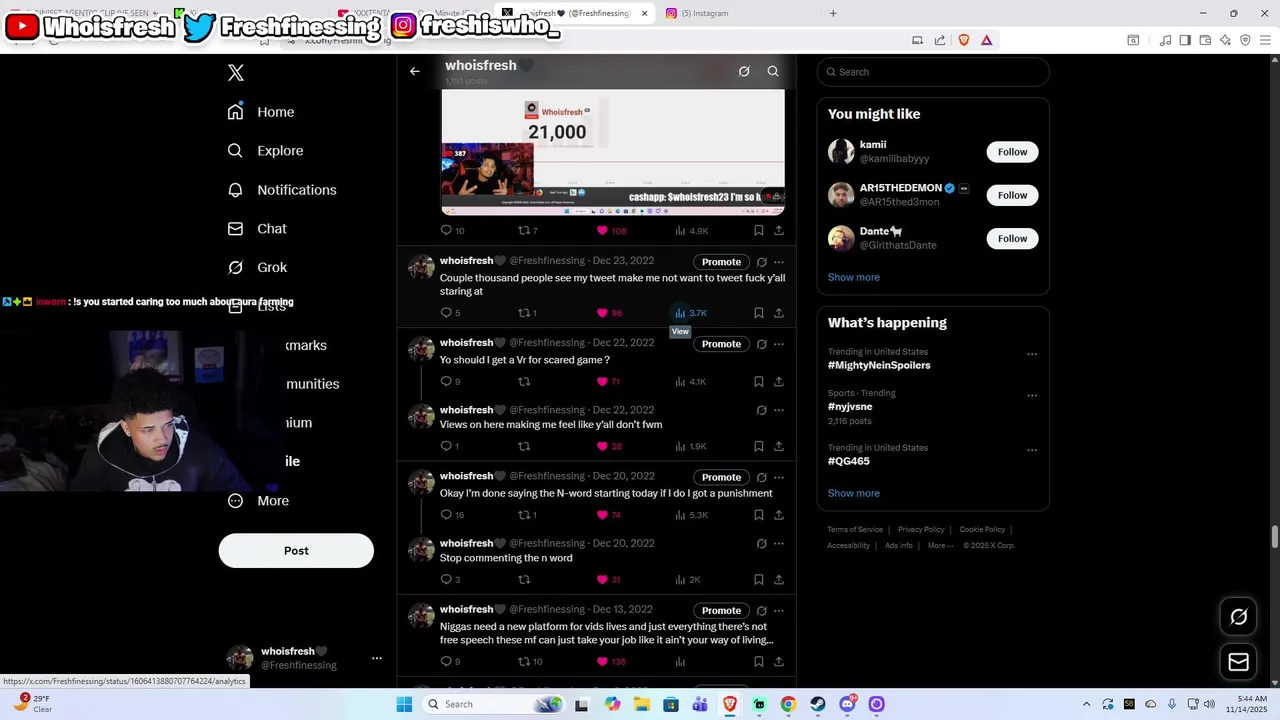Open the floating Messages envelope button
1280x720 pixels.
point(1238,662)
